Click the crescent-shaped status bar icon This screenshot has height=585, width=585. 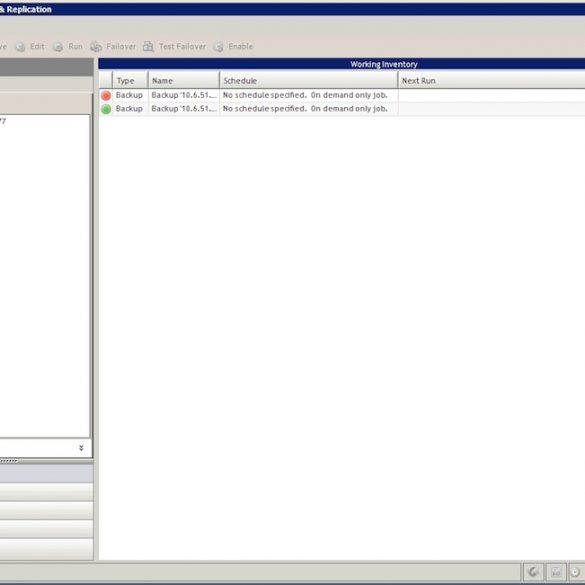pyautogui.click(x=534, y=572)
